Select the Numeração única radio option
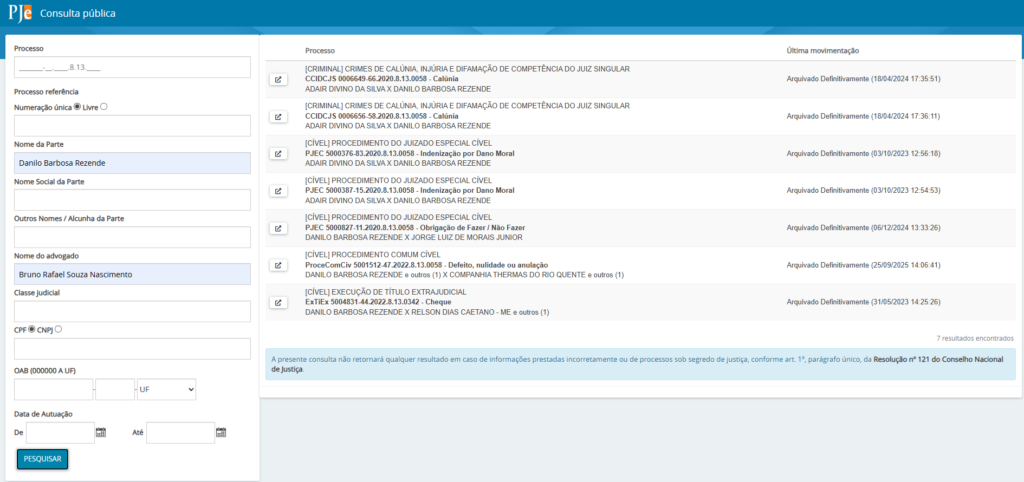This screenshot has width=1024, height=482. pos(77,106)
